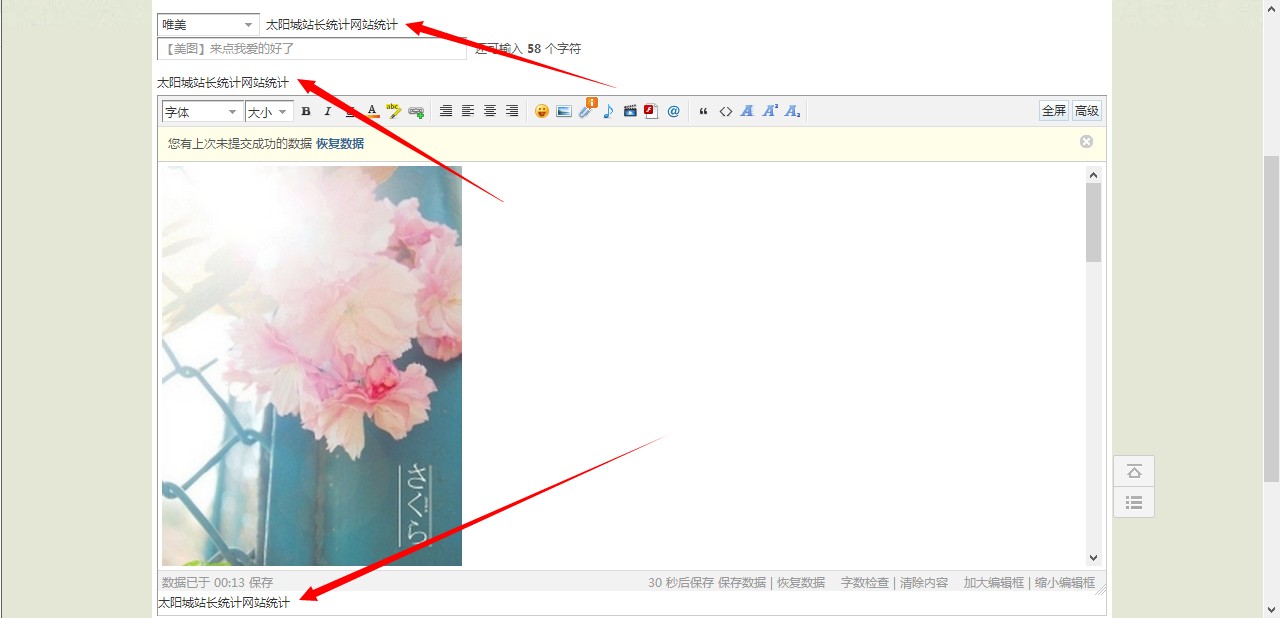Insert a hyperlink with chain icon

pos(416,112)
